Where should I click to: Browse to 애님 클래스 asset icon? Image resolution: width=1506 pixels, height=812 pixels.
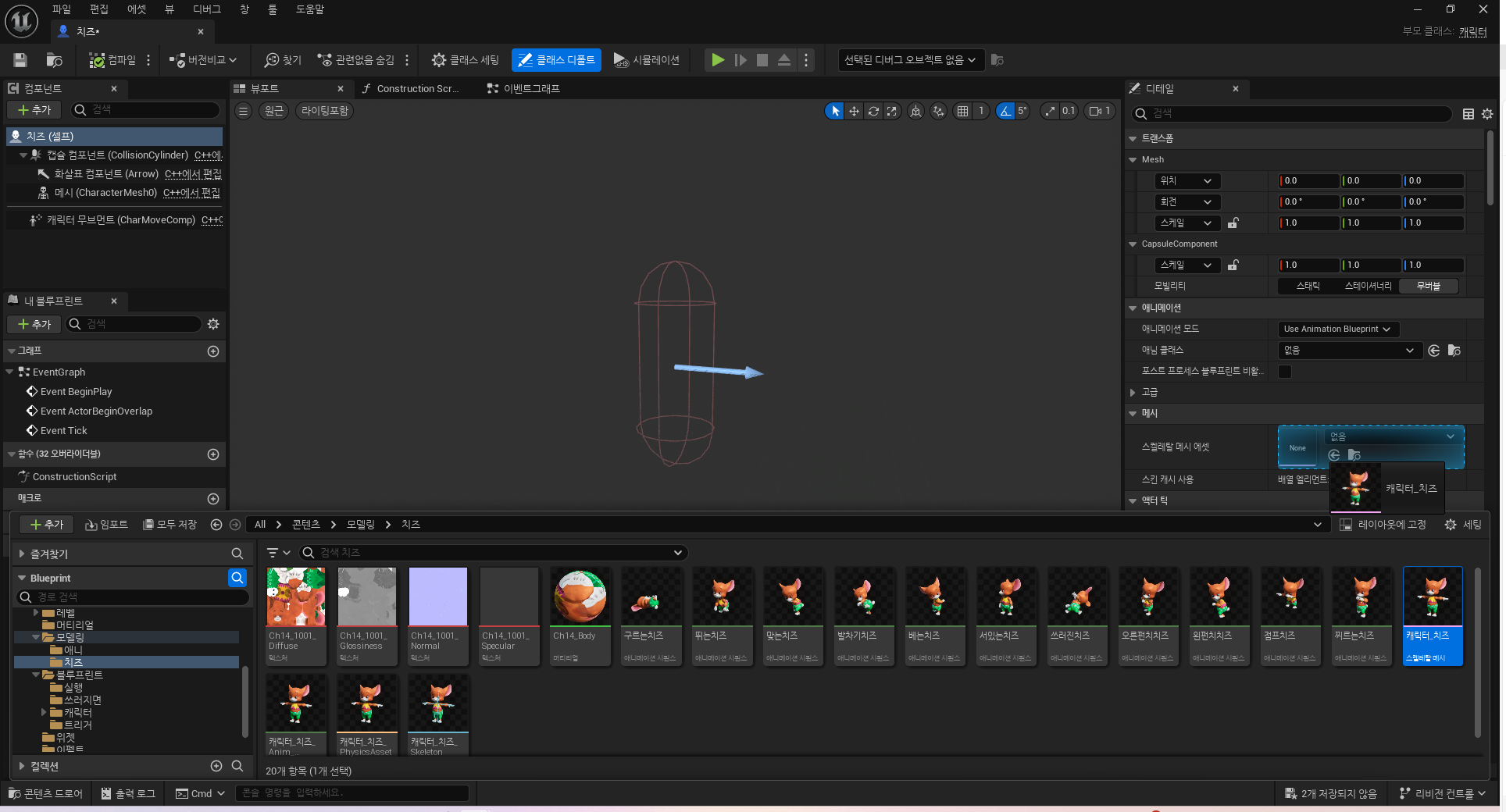[1454, 351]
